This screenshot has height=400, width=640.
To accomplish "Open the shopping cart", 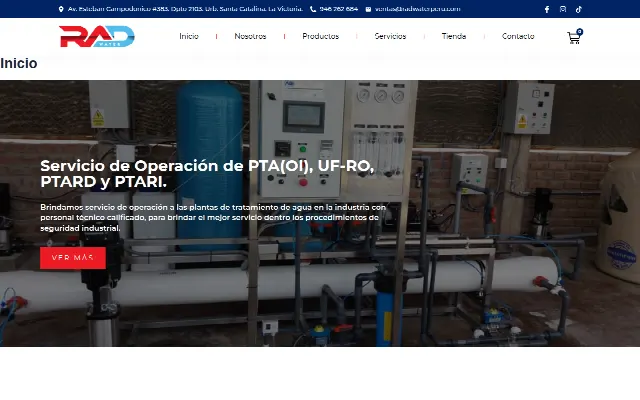I will (574, 38).
